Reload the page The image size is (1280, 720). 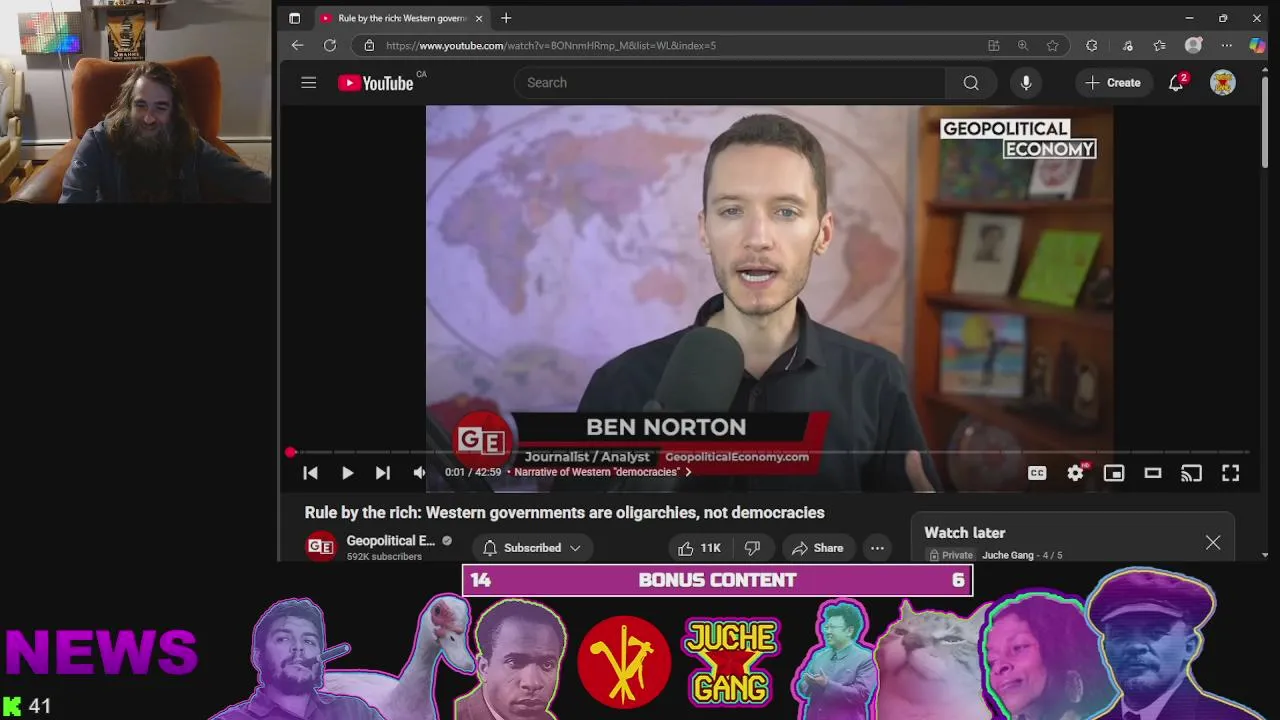point(330,45)
